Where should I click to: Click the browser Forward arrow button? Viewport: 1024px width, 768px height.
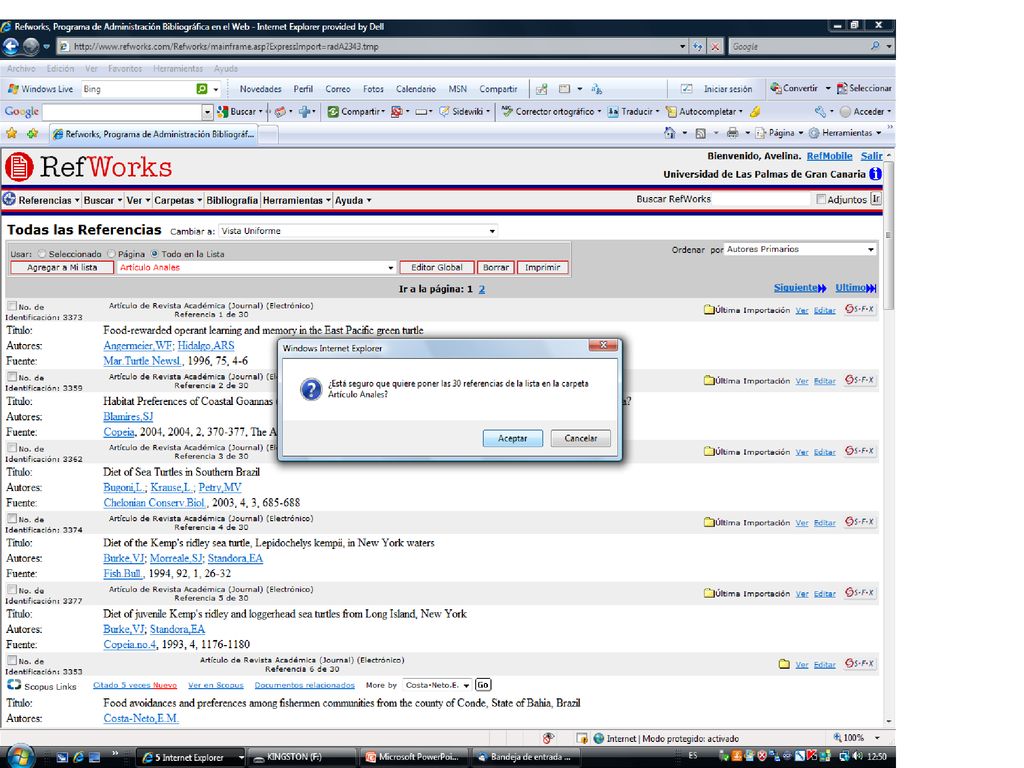[x=31, y=46]
